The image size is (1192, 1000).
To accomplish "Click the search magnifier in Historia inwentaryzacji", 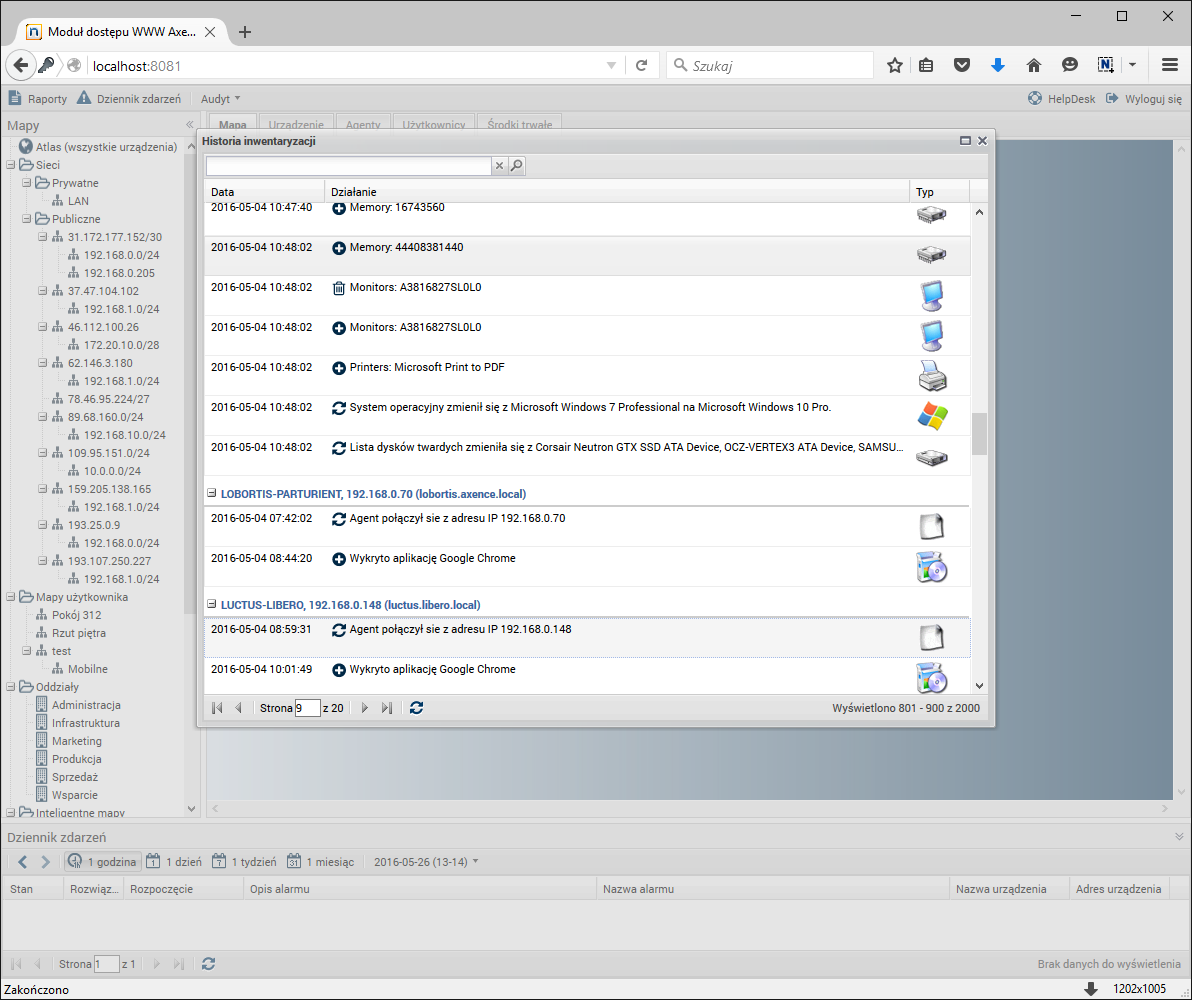I will click(517, 166).
